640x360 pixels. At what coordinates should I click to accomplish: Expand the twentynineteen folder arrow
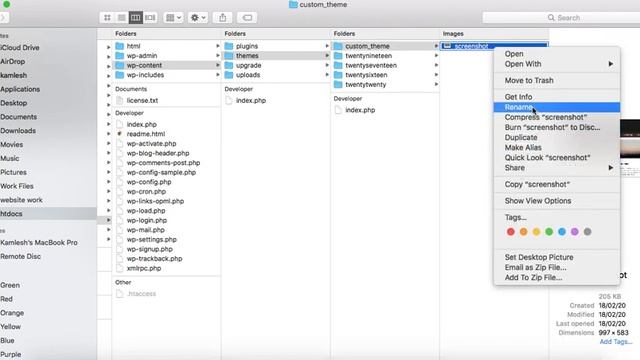(436, 56)
